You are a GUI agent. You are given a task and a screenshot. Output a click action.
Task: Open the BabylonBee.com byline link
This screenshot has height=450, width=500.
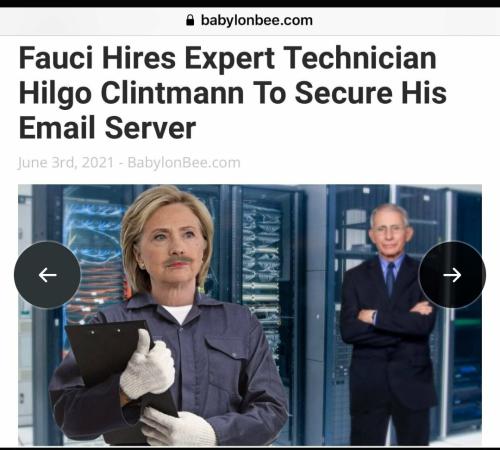184,163
